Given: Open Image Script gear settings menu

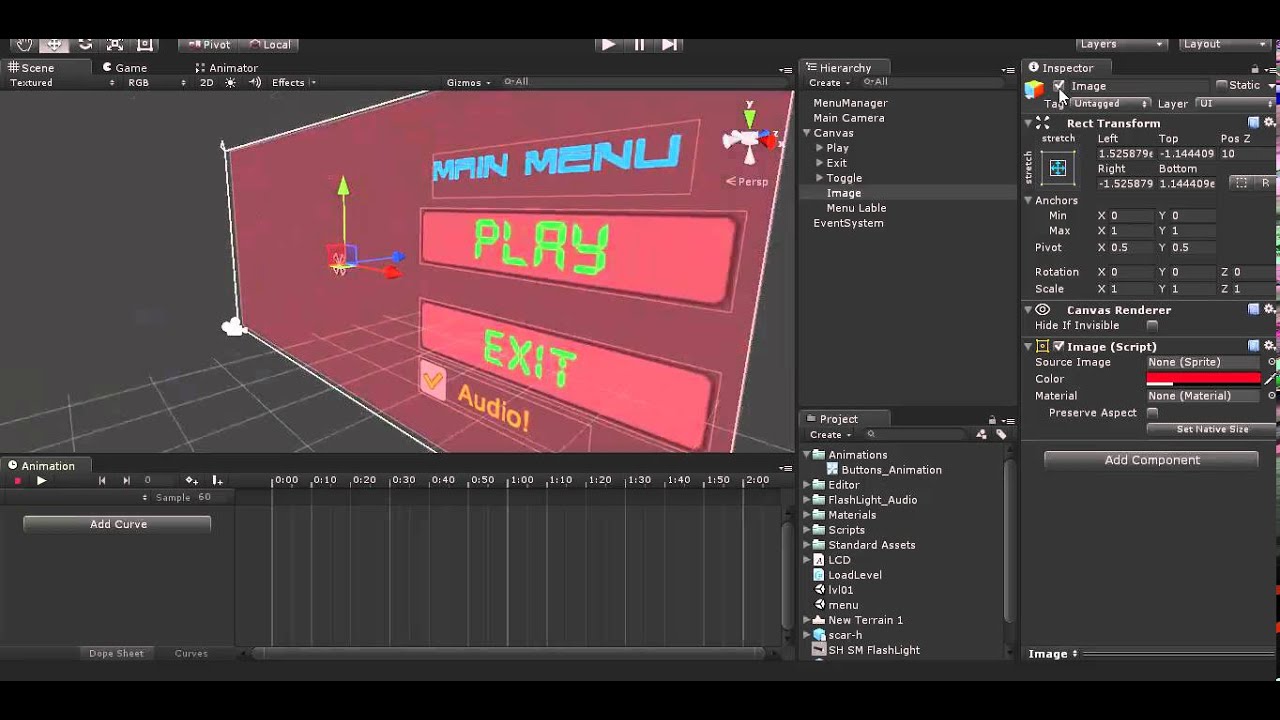Looking at the screenshot, I should coord(1270,346).
